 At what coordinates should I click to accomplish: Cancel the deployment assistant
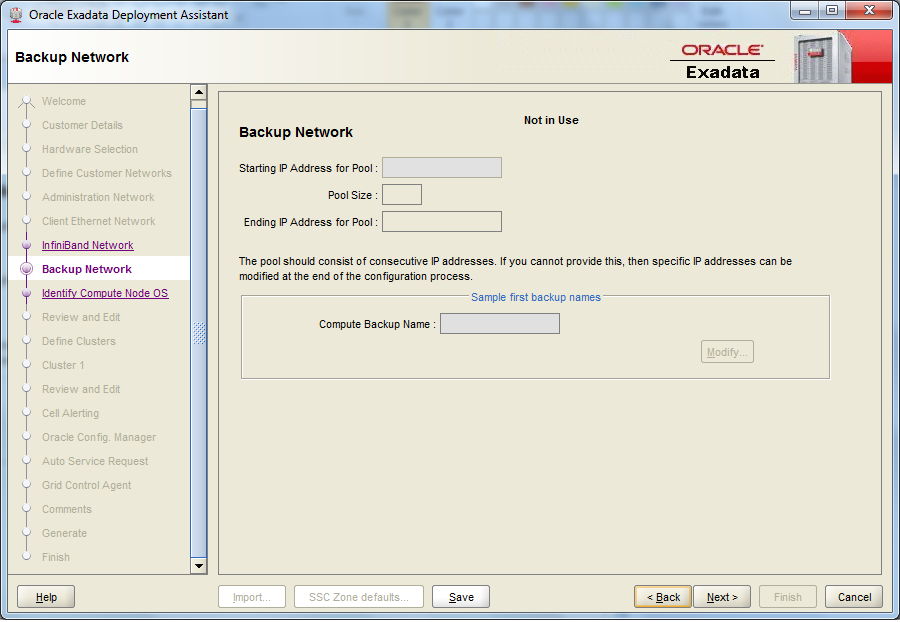pyautogui.click(x=854, y=597)
